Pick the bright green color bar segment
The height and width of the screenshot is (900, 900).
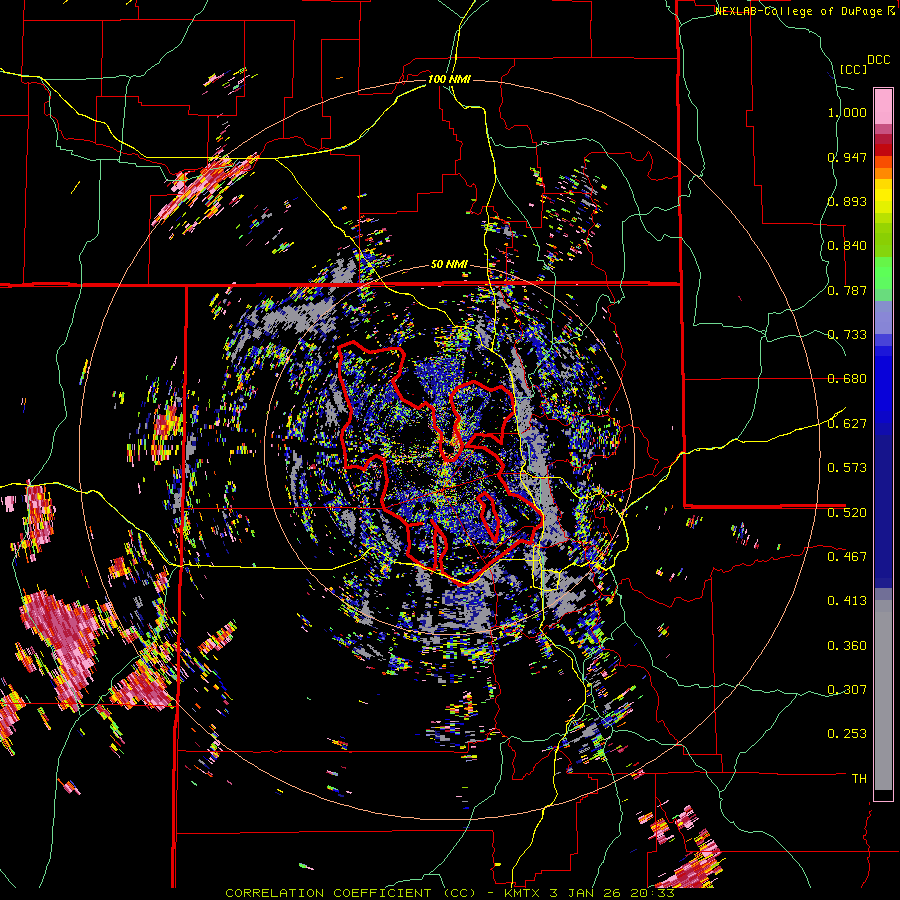tap(883, 273)
